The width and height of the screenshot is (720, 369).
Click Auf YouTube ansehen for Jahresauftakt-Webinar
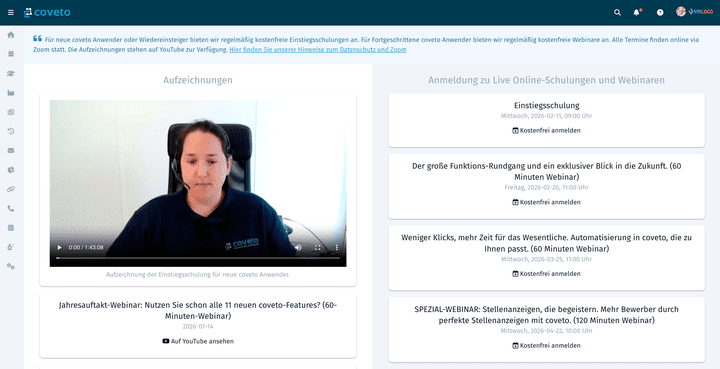point(198,341)
